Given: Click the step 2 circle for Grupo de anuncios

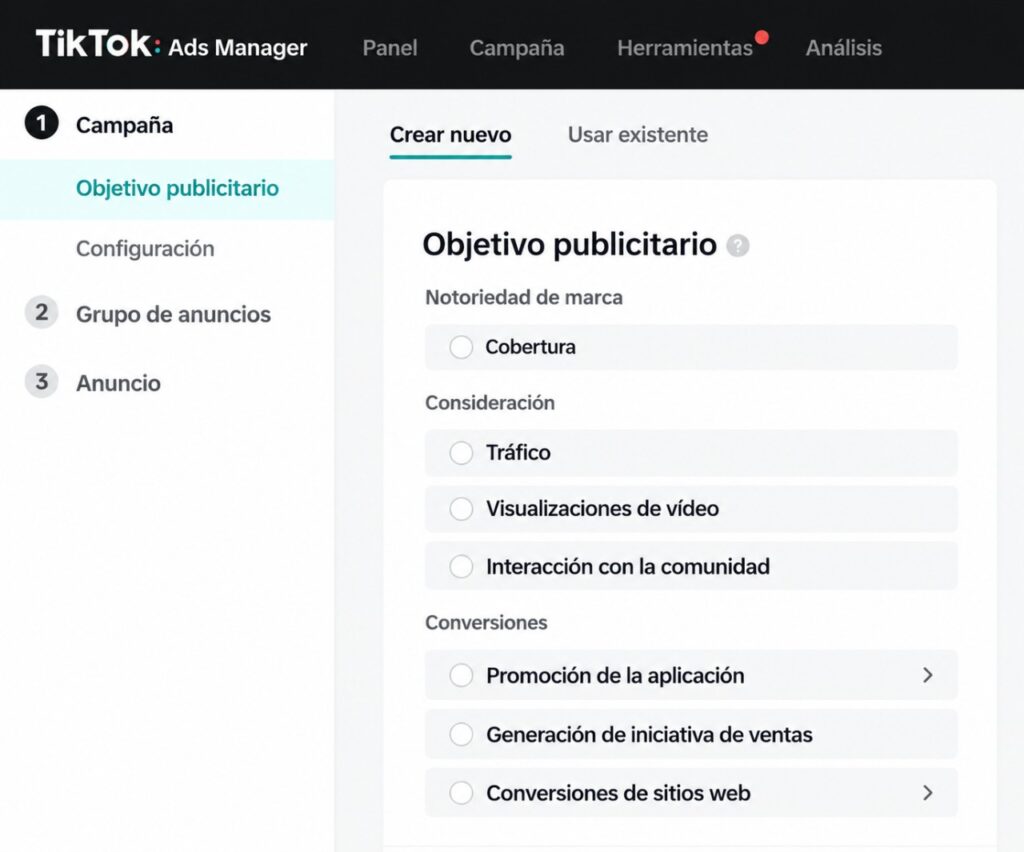Looking at the screenshot, I should 42,313.
